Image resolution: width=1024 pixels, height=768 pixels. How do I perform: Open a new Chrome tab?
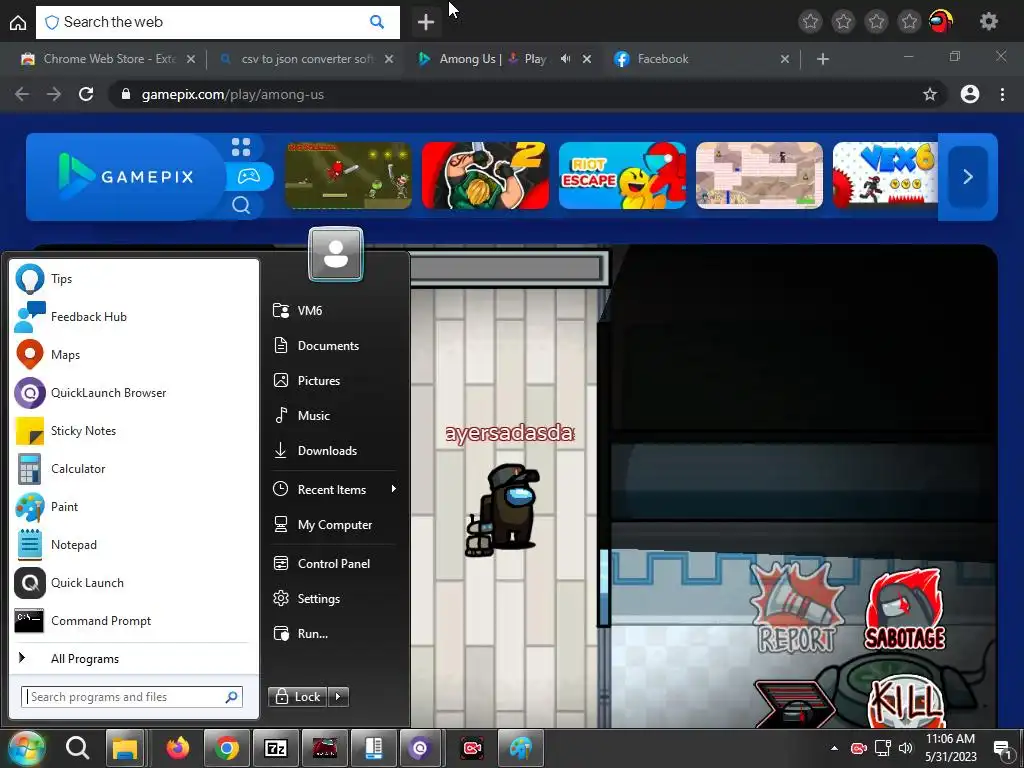pos(823,59)
